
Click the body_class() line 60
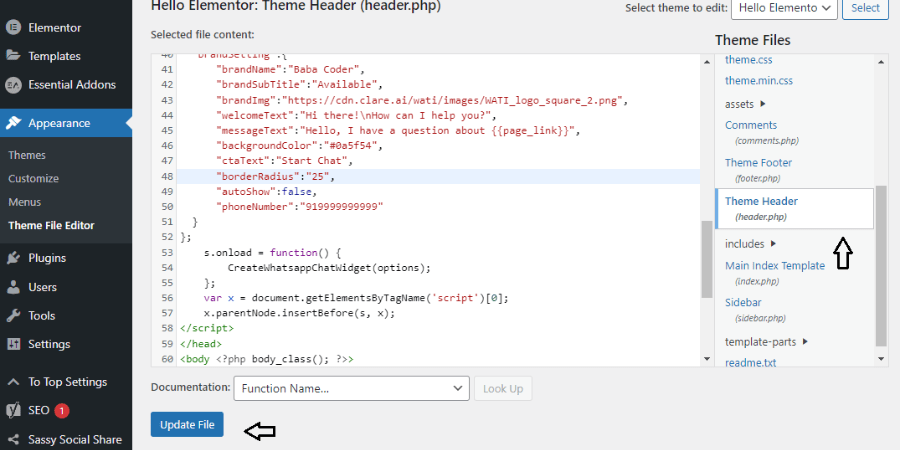pos(267,359)
